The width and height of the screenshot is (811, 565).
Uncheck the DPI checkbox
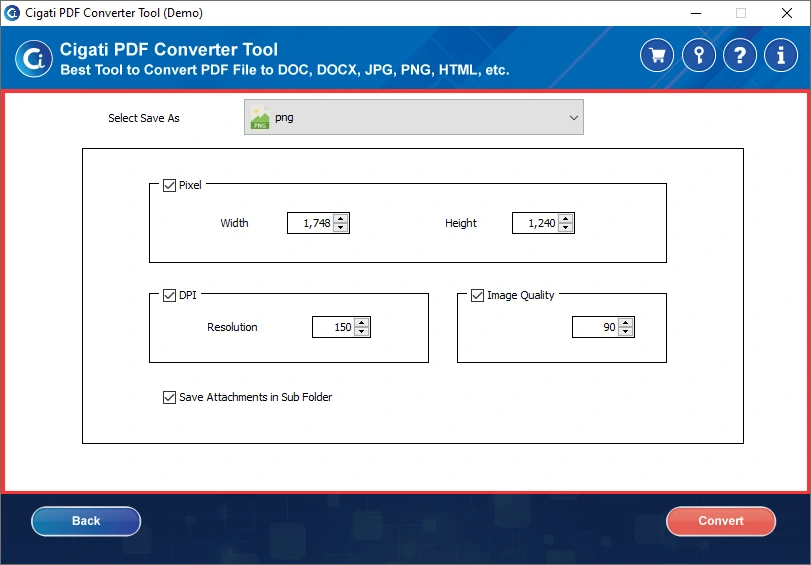pos(169,295)
